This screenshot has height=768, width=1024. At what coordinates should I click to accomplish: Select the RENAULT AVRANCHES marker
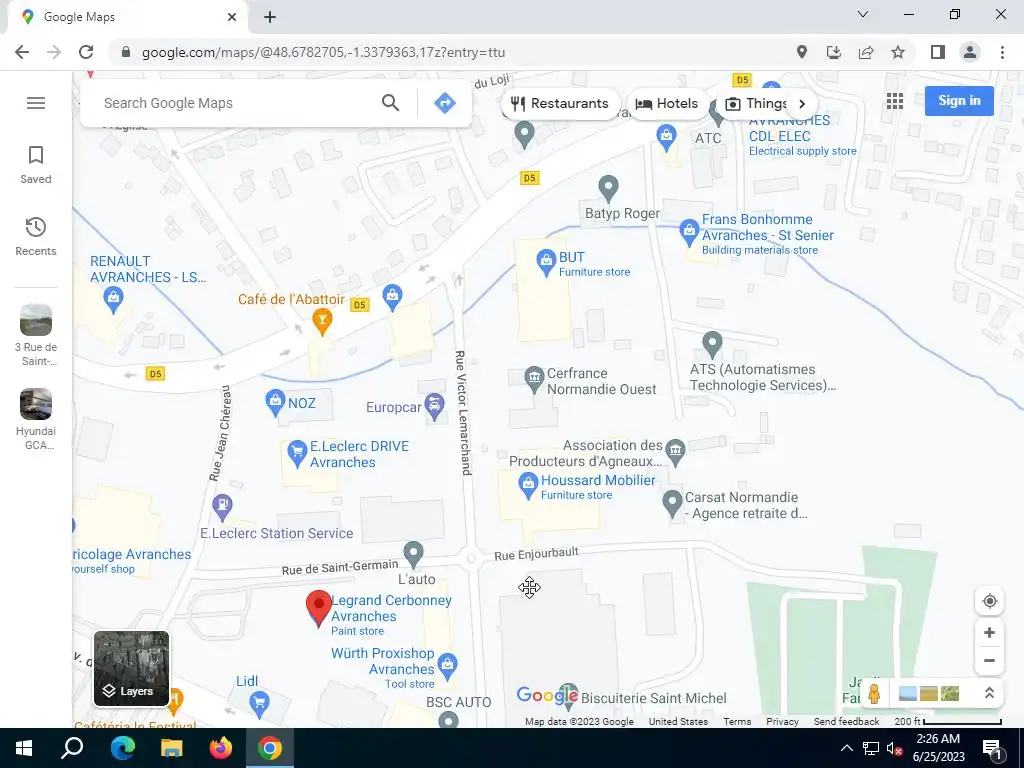point(113,300)
